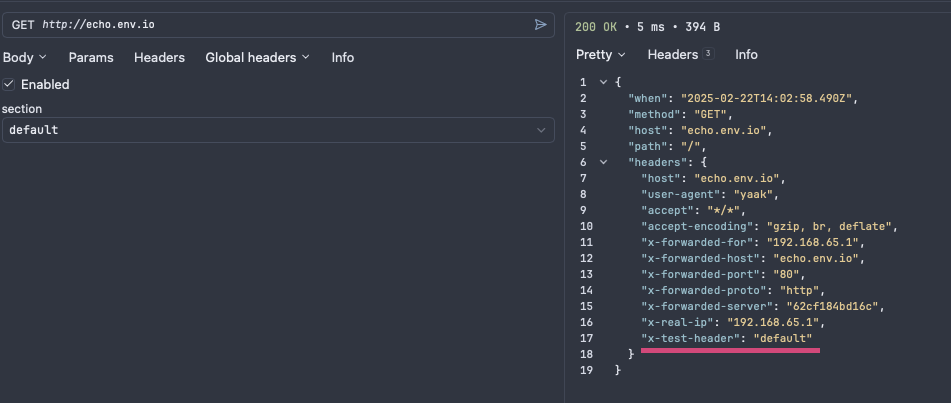Screen dimensions: 951x403
Task: Click the "x-test-header" key in response
Action: pyautogui.click(x=691, y=338)
